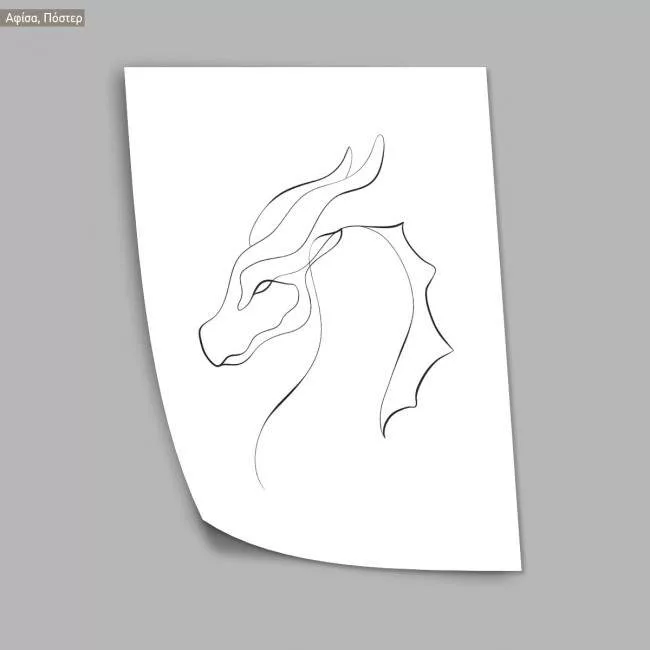The image size is (650, 650).
Task: Select the curled bottom-left corner of the poster
Action: click(205, 527)
